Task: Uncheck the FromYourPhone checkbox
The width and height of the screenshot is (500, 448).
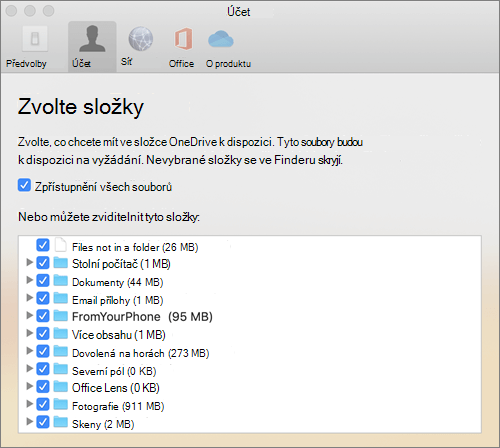Action: click(43, 316)
